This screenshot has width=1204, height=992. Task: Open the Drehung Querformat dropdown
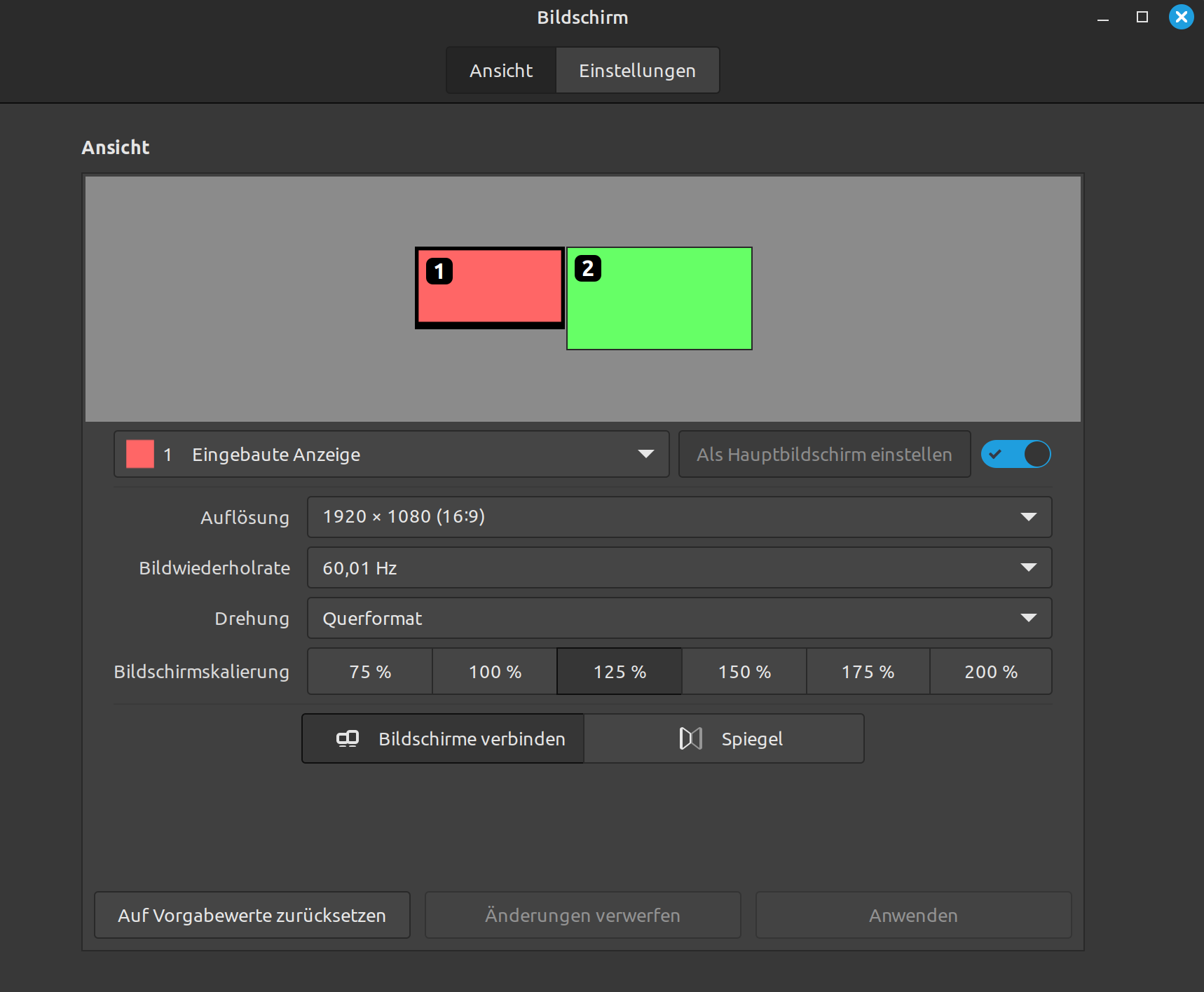(x=679, y=618)
